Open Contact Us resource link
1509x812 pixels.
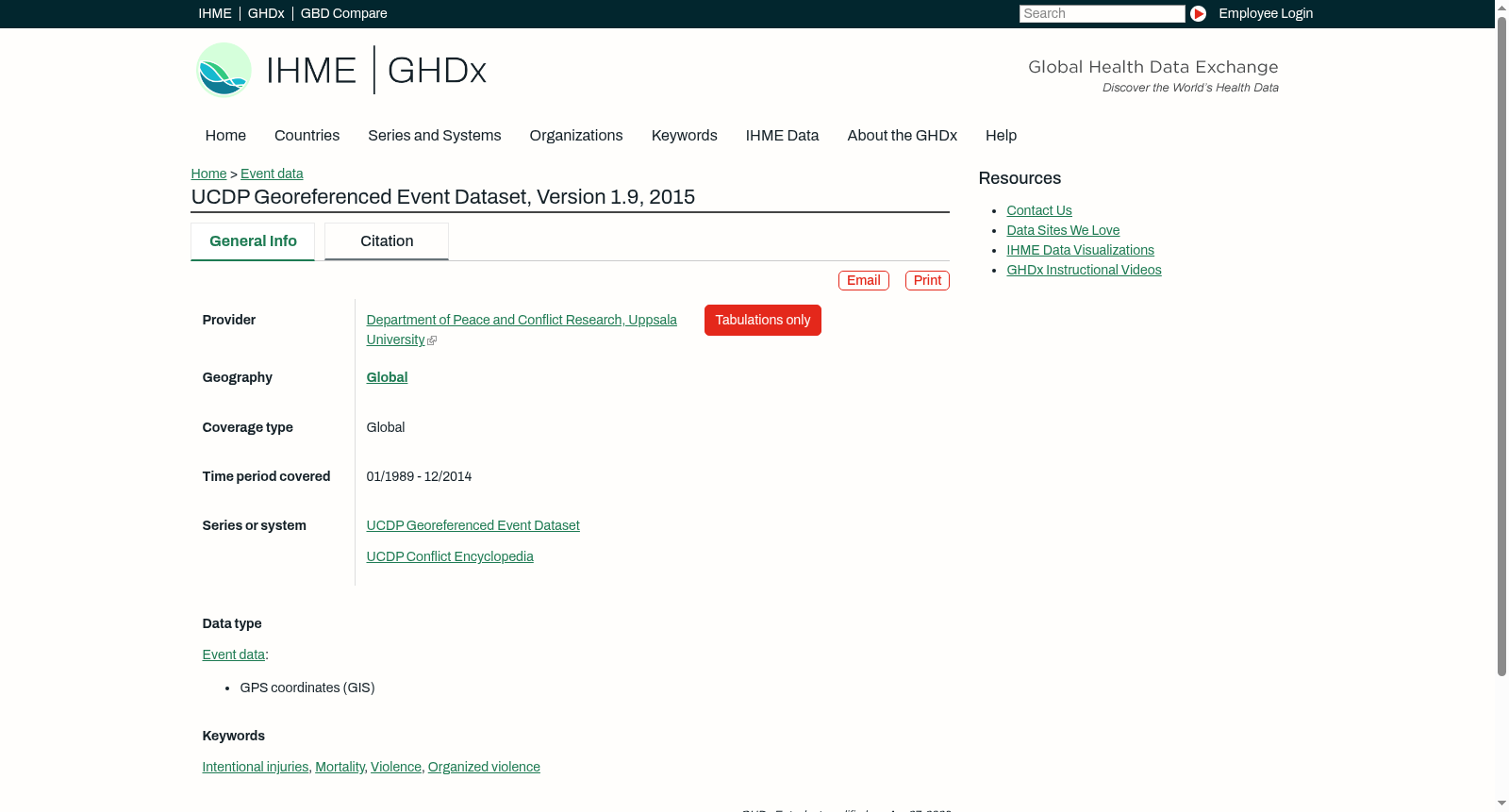tap(1039, 210)
